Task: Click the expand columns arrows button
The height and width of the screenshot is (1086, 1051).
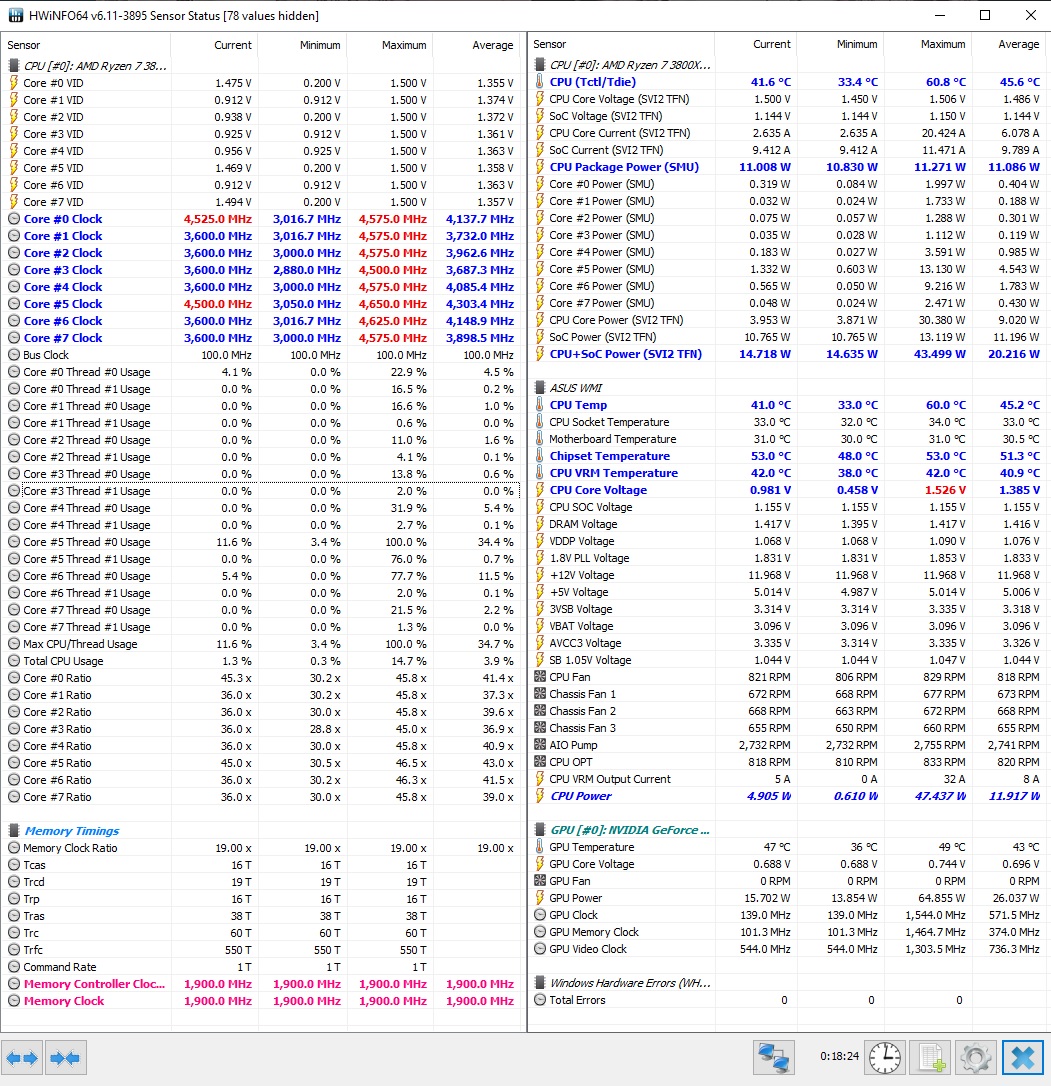Action: tap(22, 1058)
